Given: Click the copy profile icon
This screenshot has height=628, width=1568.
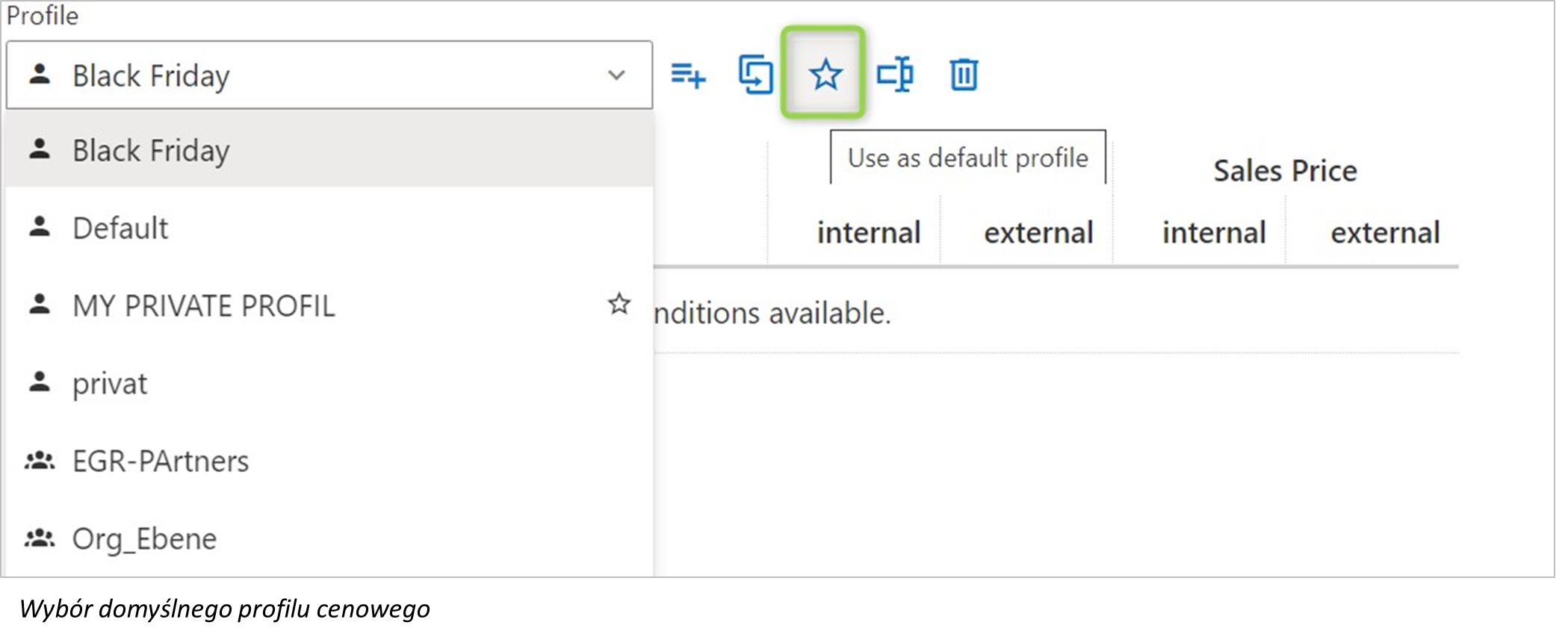Looking at the screenshot, I should tap(755, 74).
